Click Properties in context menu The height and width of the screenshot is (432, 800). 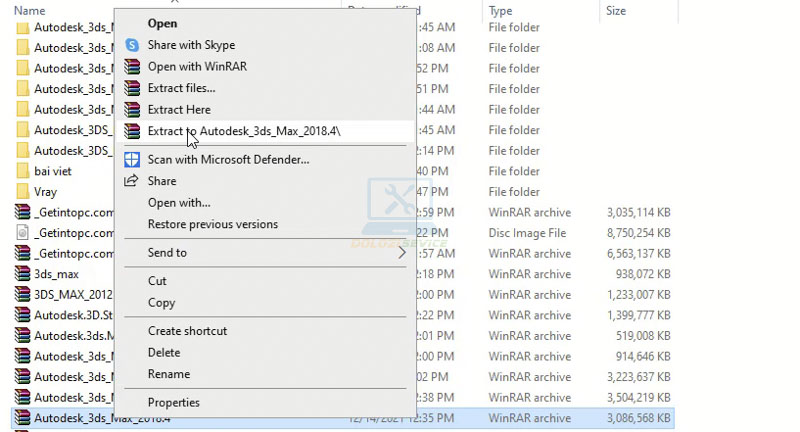[x=173, y=402]
